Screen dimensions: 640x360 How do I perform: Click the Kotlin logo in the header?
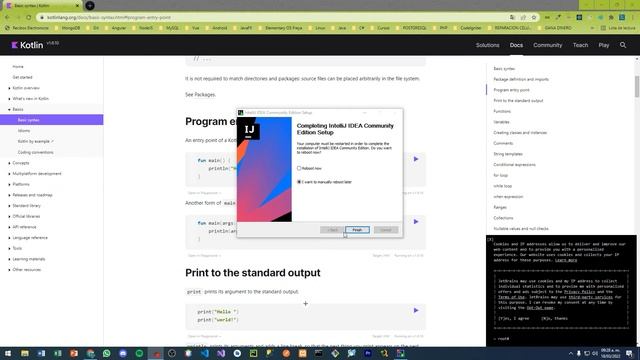coord(27,45)
